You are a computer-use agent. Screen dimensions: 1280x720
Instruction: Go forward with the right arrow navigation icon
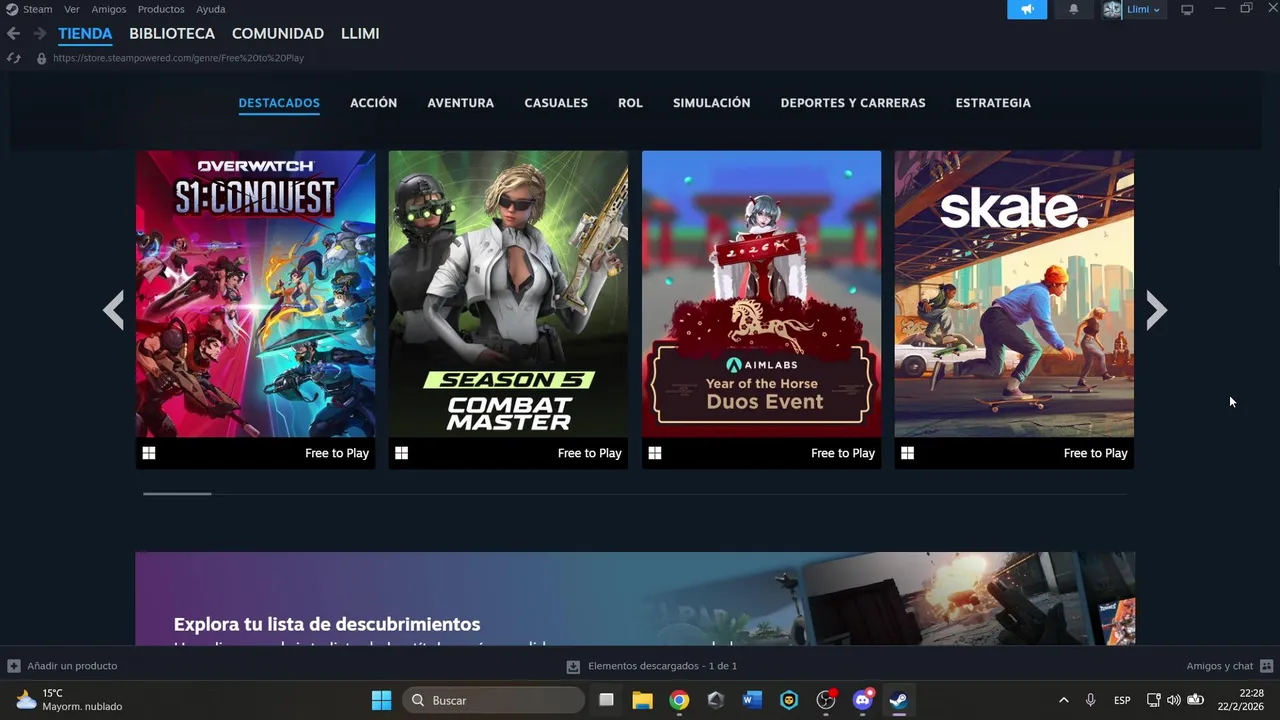39,33
